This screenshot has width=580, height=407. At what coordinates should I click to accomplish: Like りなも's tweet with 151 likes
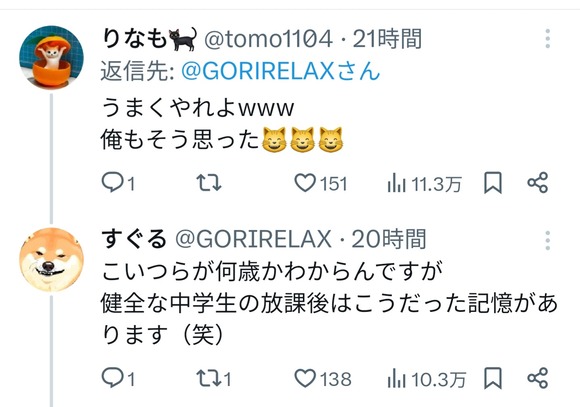pos(321,183)
